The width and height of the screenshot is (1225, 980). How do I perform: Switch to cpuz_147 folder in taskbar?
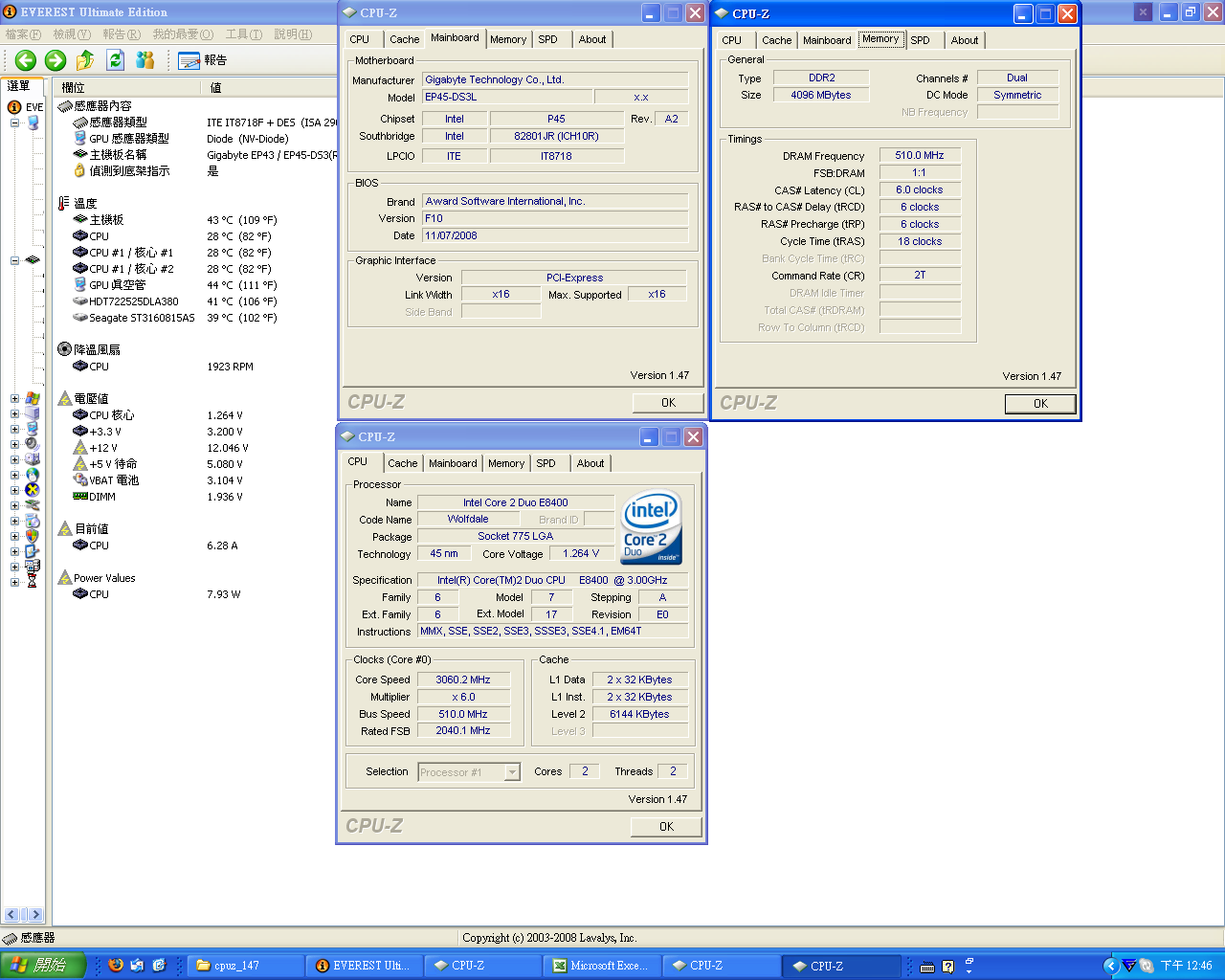[x=246, y=966]
